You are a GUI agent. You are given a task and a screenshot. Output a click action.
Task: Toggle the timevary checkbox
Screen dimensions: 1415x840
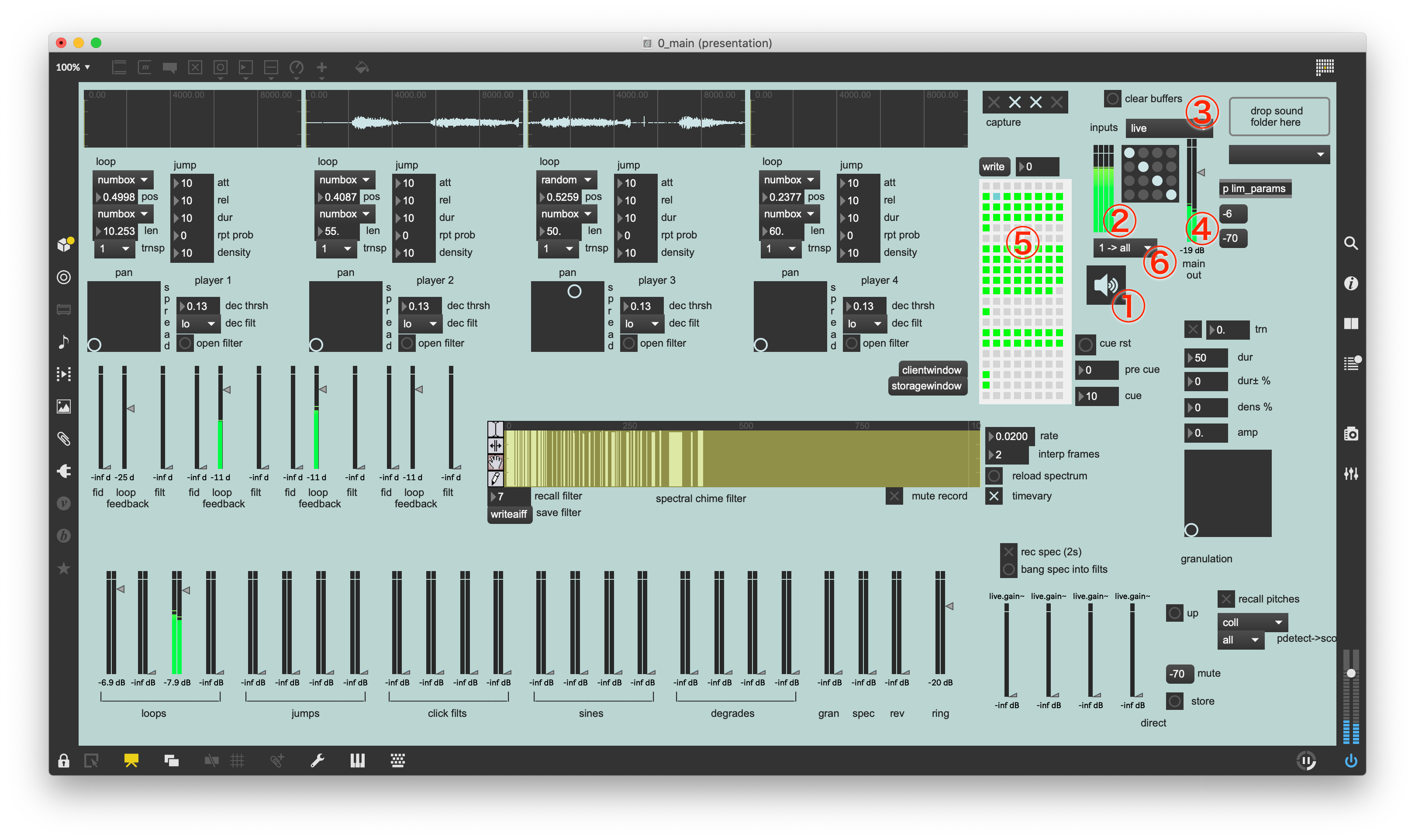coord(994,496)
